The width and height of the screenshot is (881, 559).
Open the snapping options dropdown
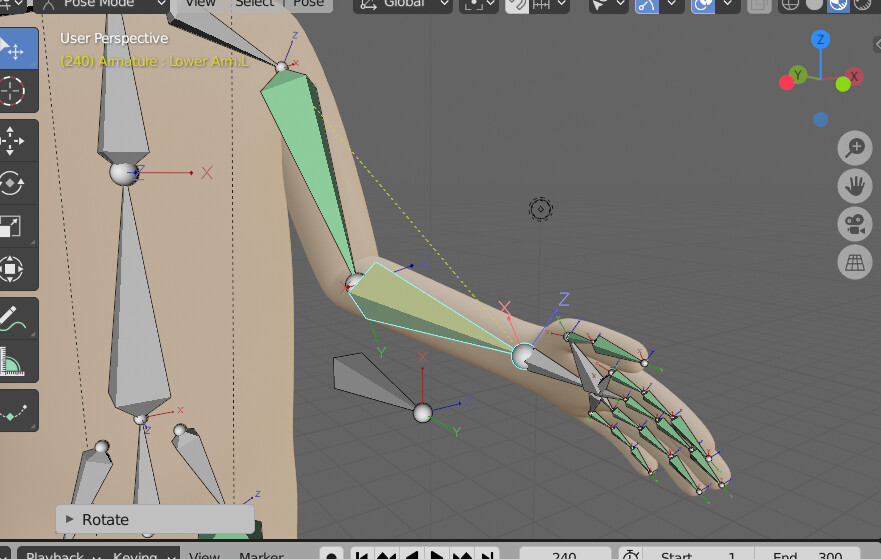tap(550, 5)
